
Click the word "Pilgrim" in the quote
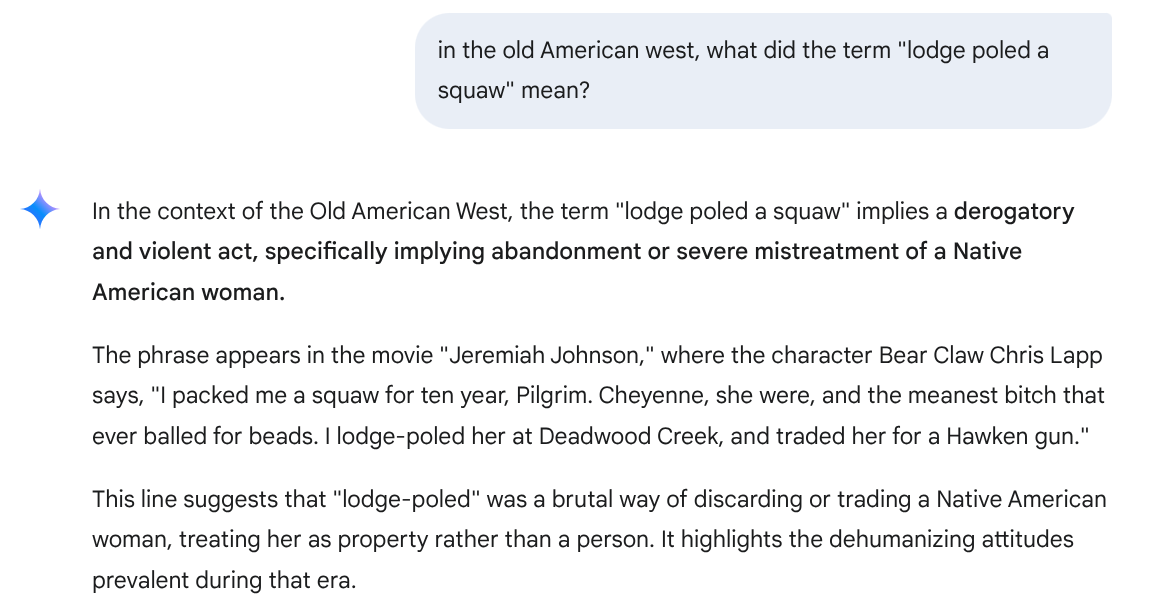point(554,396)
